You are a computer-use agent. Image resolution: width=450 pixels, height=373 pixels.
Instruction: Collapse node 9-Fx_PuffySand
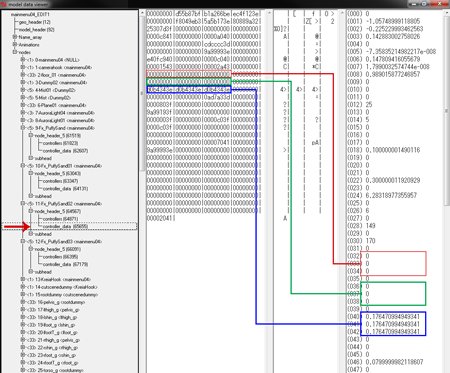23,128
